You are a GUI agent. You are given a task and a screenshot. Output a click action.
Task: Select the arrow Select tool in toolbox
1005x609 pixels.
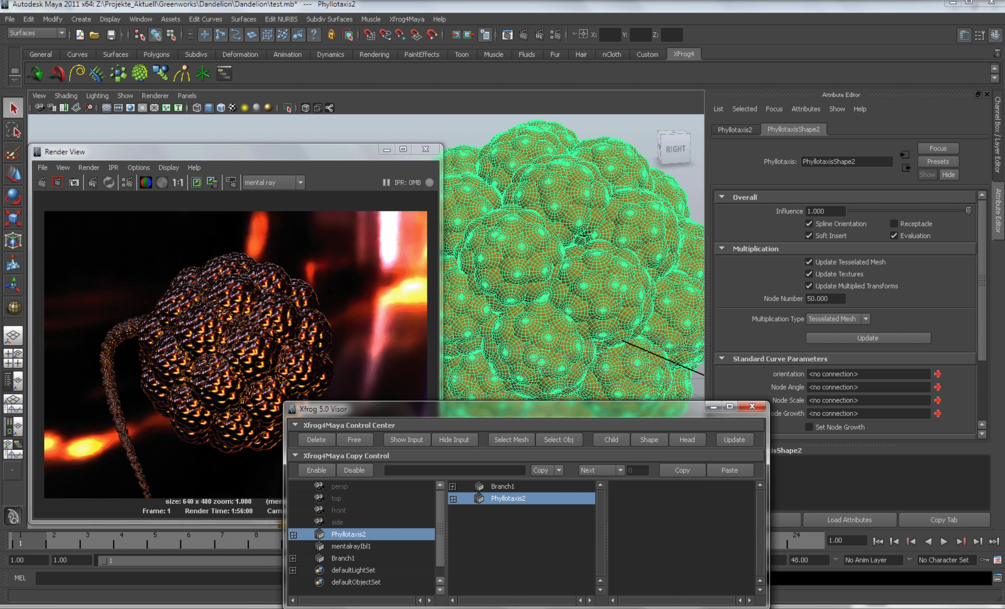tap(13, 108)
